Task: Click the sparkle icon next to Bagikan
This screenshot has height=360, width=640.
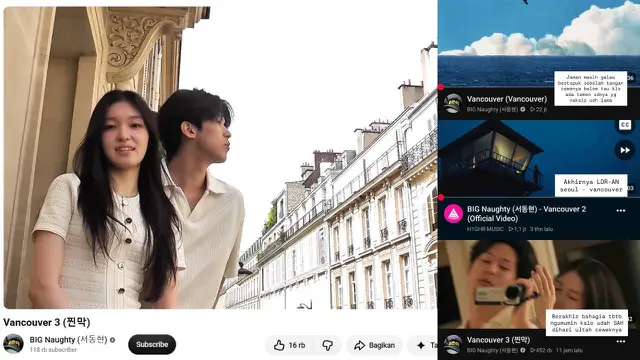Action: point(421,345)
